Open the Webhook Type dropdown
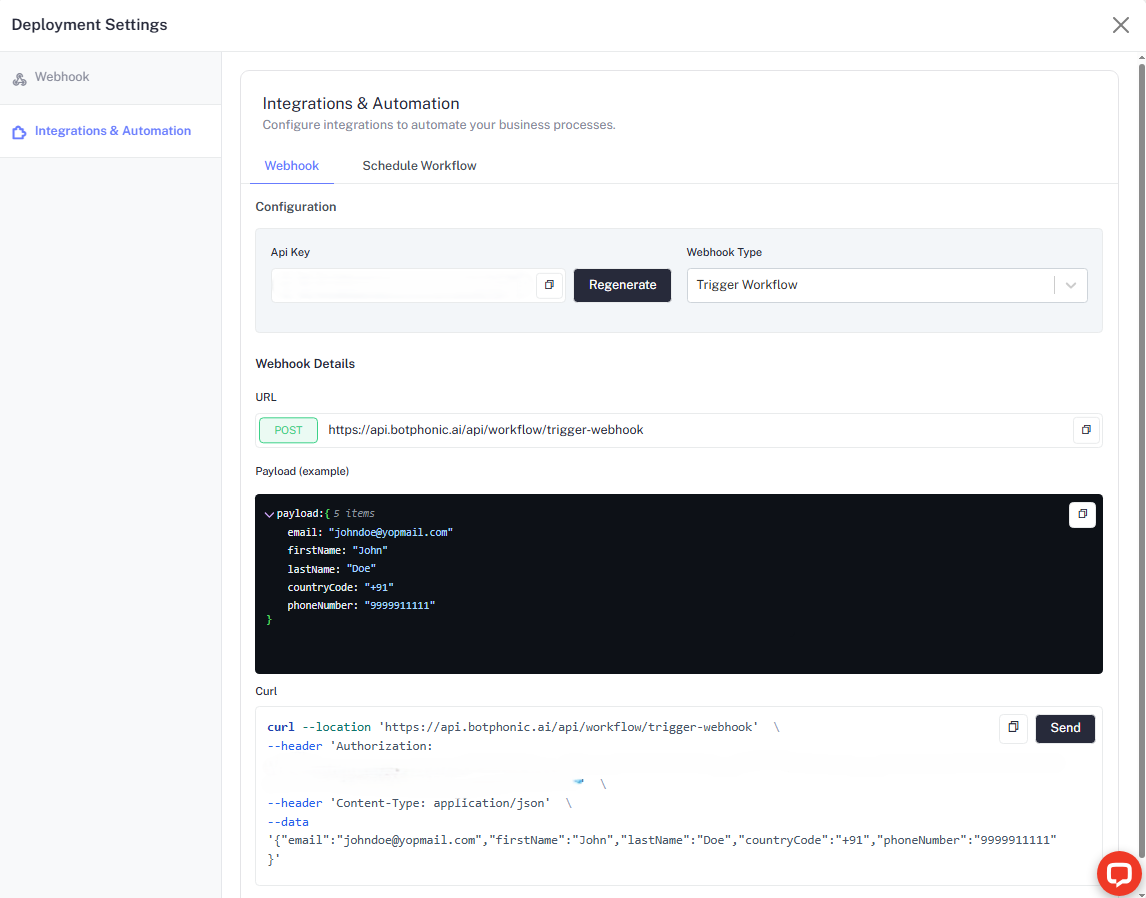 tap(887, 285)
